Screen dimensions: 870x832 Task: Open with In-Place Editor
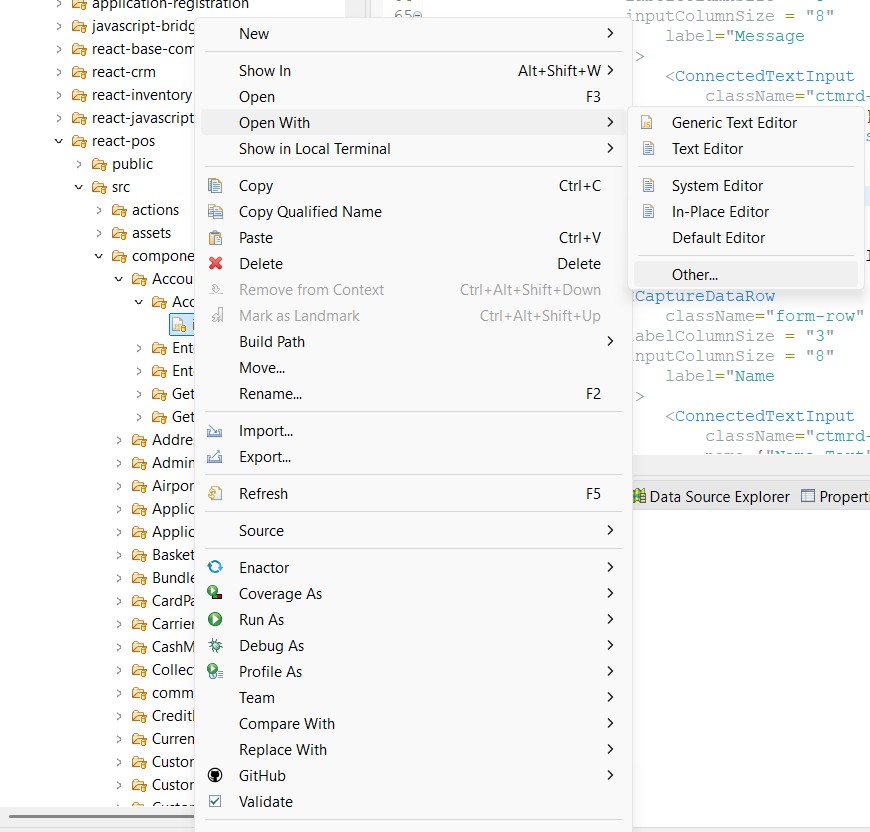[x=746, y=211]
